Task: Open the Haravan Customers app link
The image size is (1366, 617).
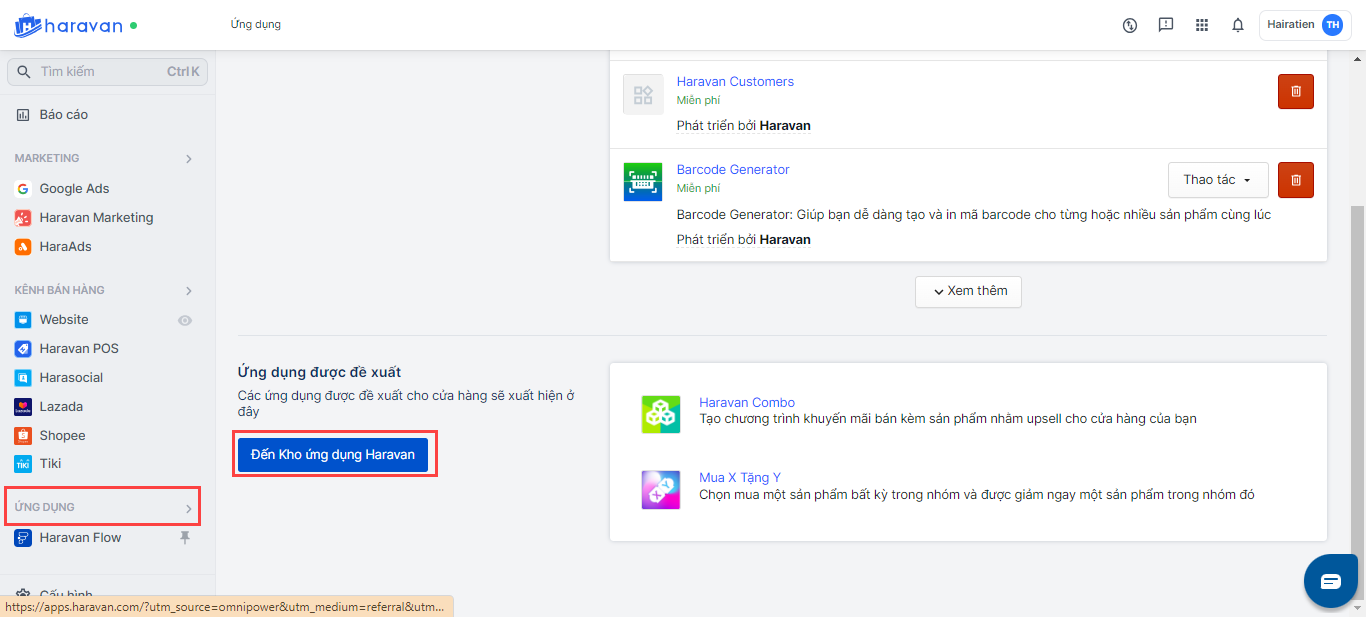Action: coord(735,82)
